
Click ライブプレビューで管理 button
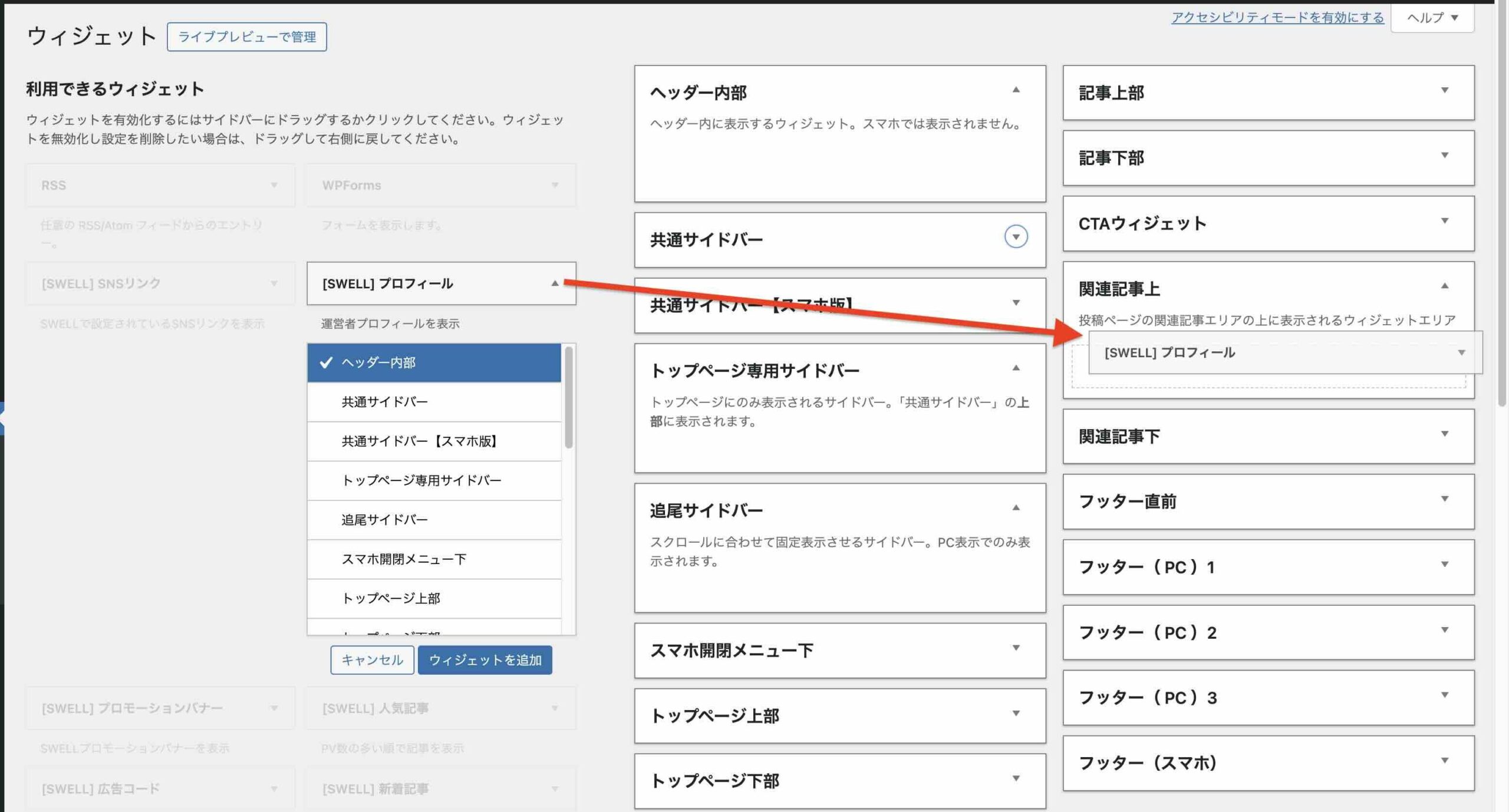click(247, 37)
